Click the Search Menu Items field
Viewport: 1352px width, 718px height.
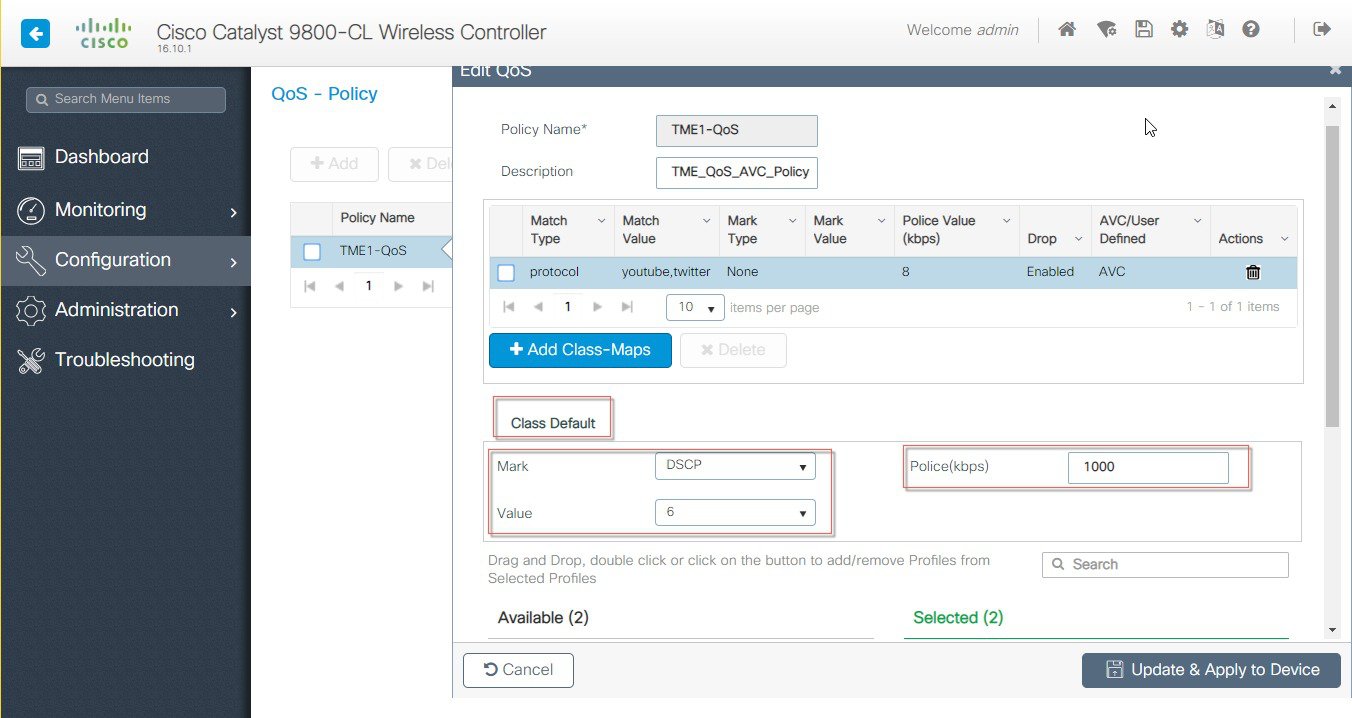(x=125, y=99)
